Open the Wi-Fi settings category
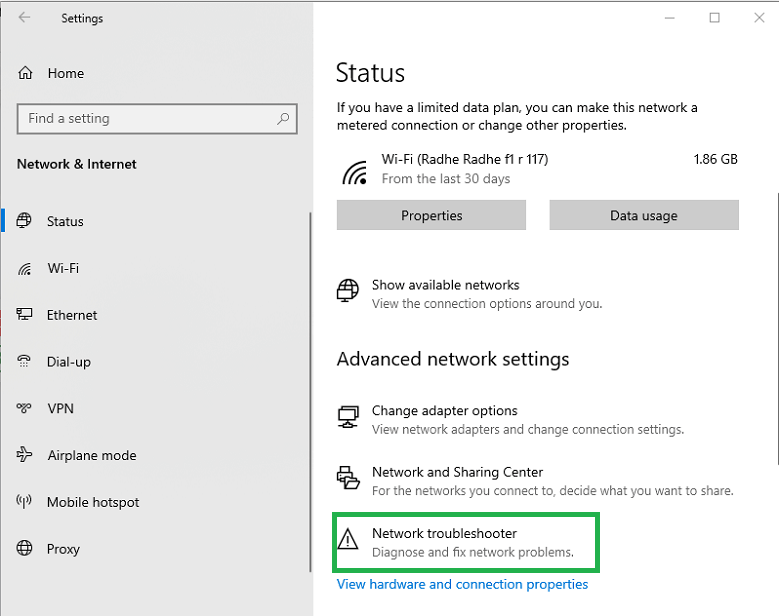Screen dimensions: 779x616 (x=63, y=268)
